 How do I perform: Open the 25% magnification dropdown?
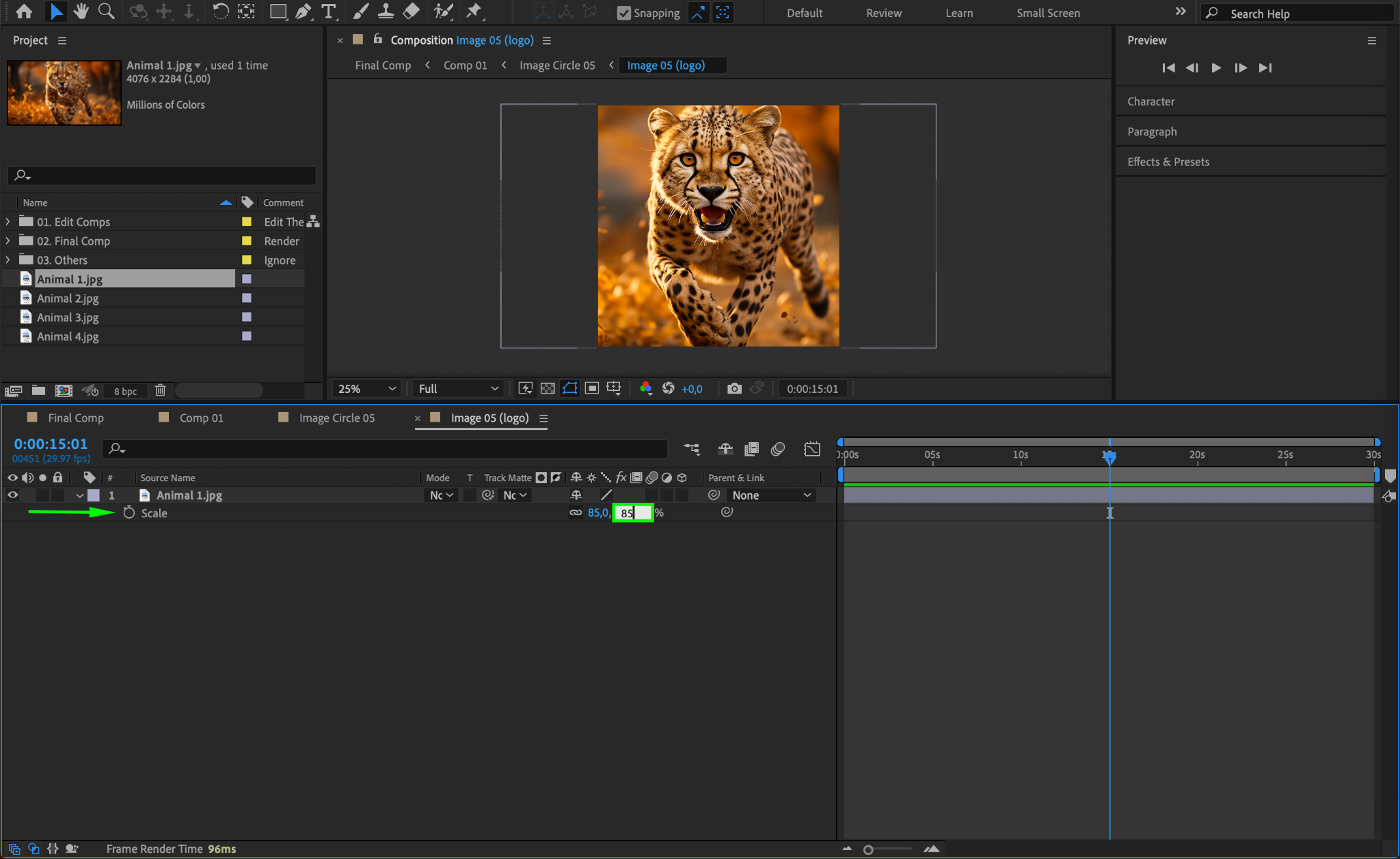click(x=367, y=388)
